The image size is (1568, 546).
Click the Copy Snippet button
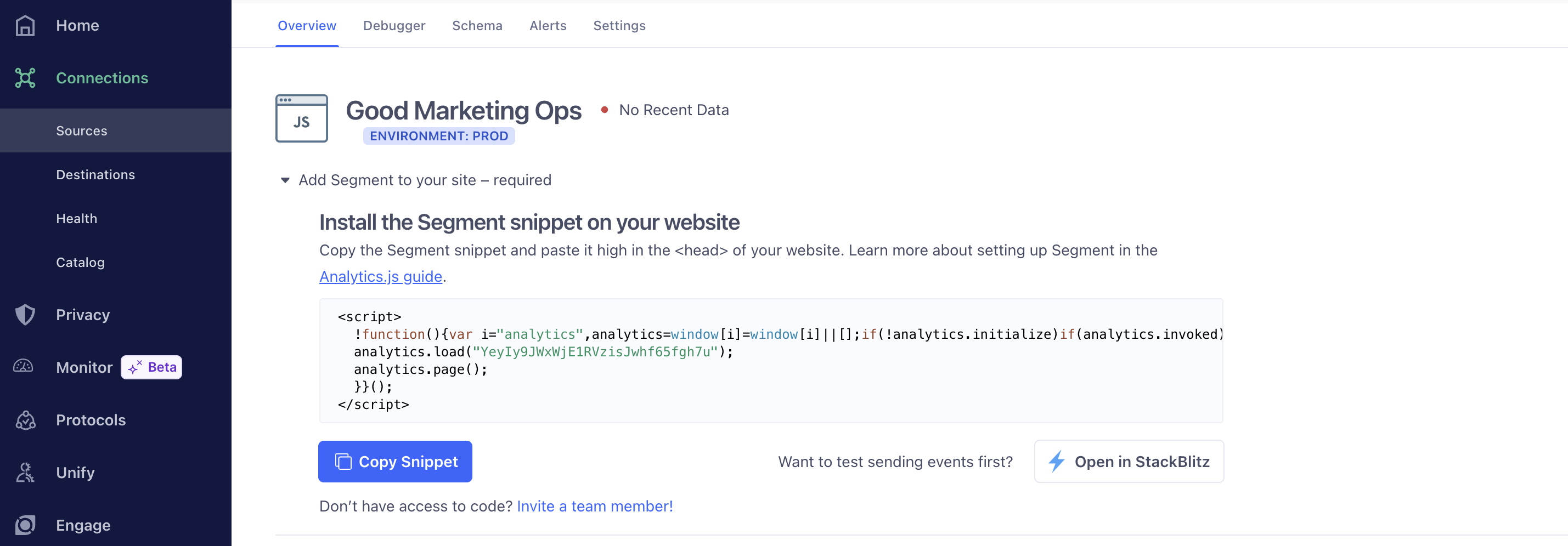click(395, 462)
